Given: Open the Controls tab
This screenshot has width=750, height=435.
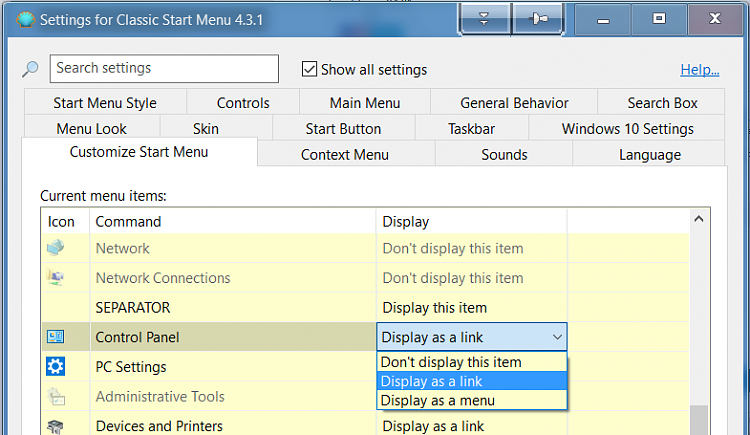Looking at the screenshot, I should 243,102.
